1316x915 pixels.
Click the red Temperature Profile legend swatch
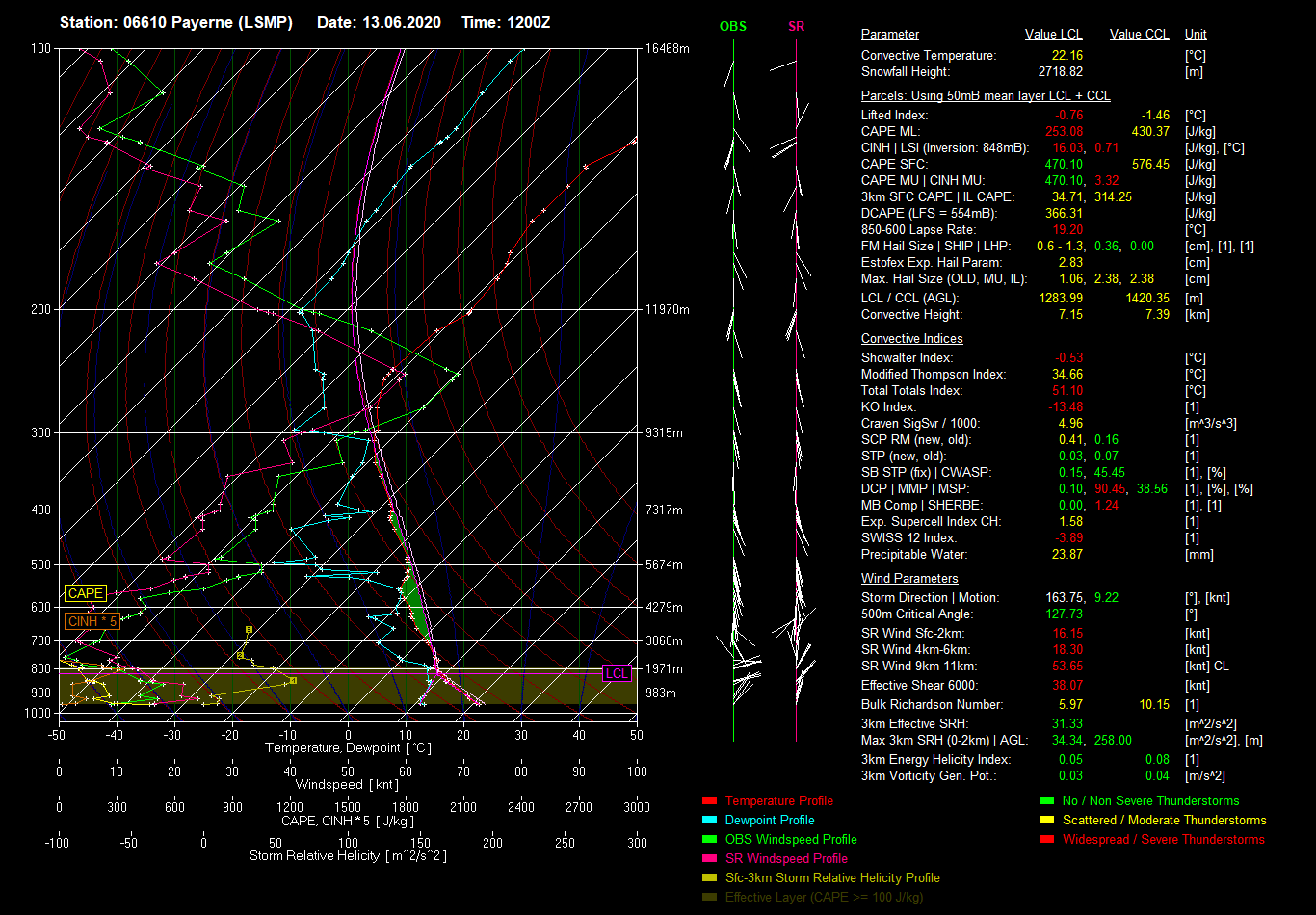[x=709, y=801]
